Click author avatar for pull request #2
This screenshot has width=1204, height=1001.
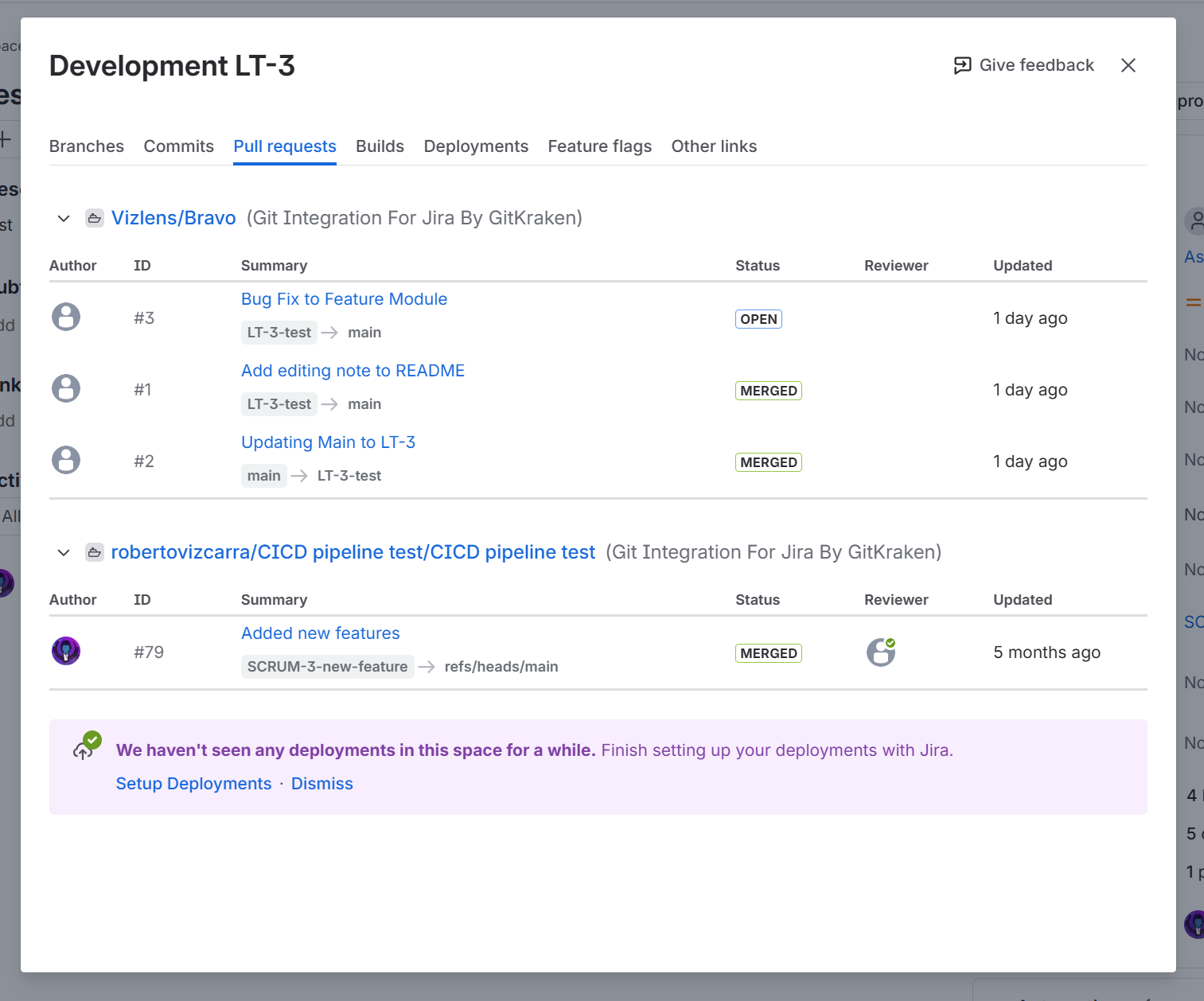pos(66,460)
